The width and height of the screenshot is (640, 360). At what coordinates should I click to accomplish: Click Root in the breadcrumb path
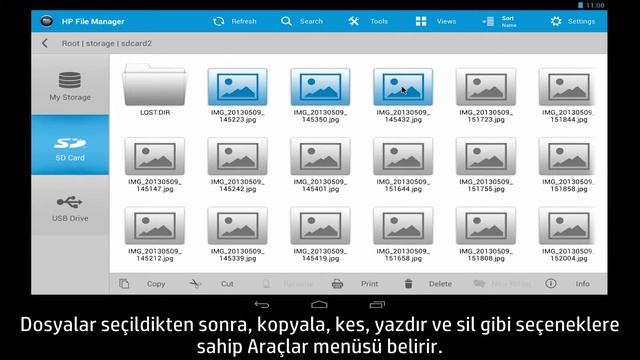(x=71, y=43)
